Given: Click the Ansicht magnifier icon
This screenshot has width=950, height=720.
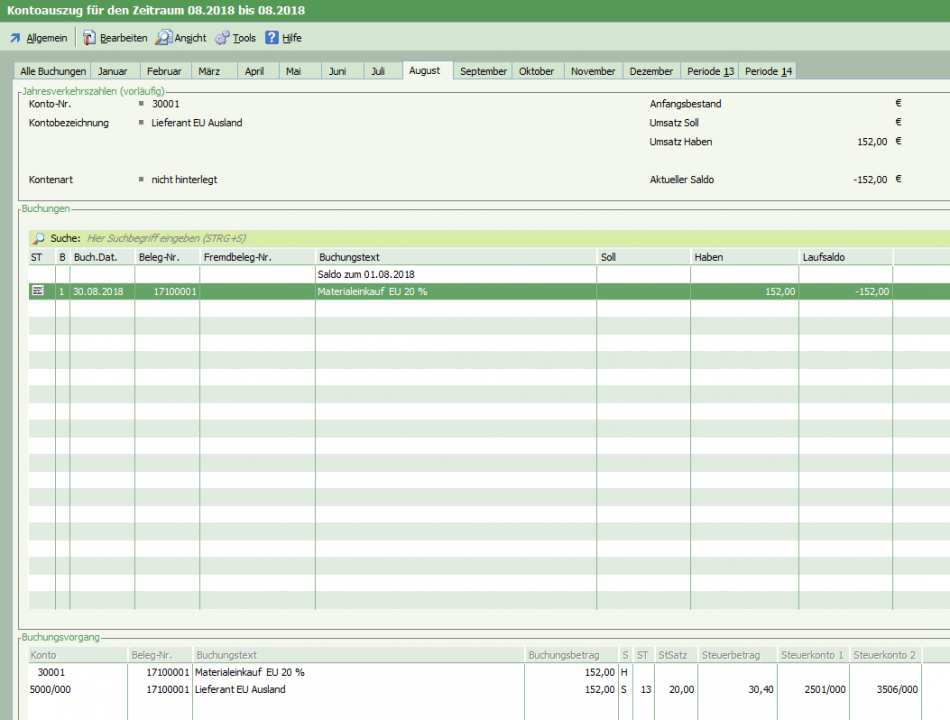Looking at the screenshot, I should click(163, 38).
